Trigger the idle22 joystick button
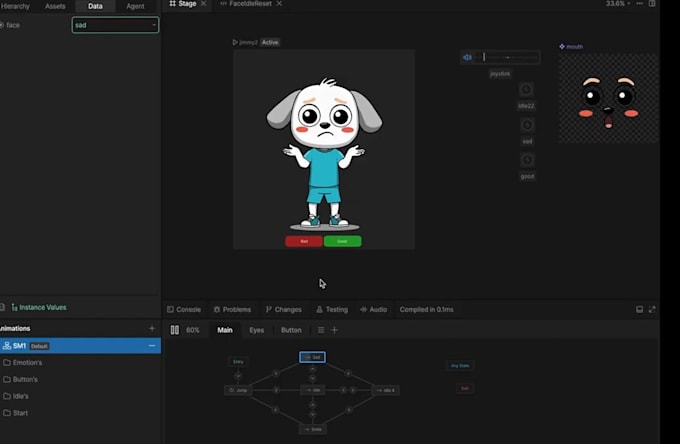Viewport: 680px width, 444px height. [526, 90]
